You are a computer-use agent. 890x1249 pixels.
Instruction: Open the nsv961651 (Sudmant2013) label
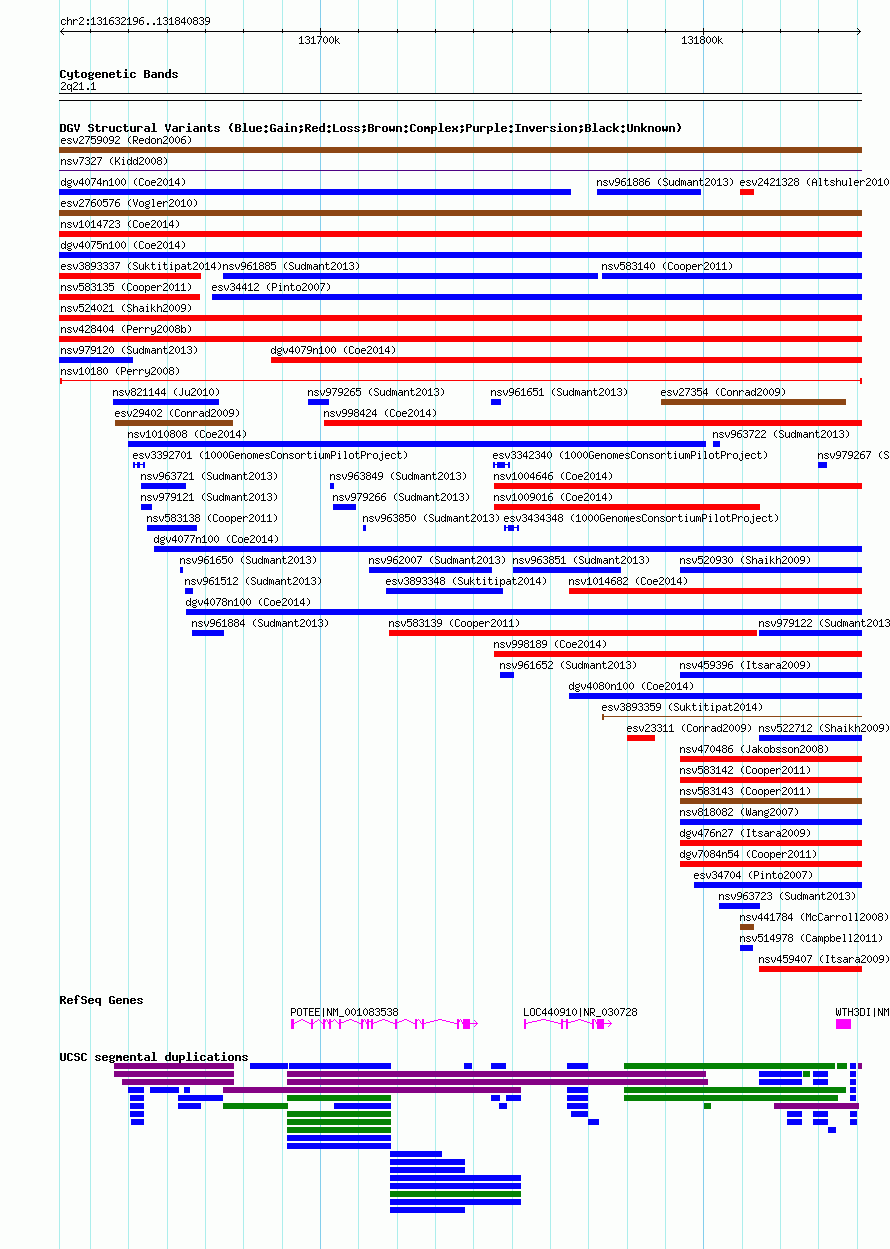click(x=559, y=392)
